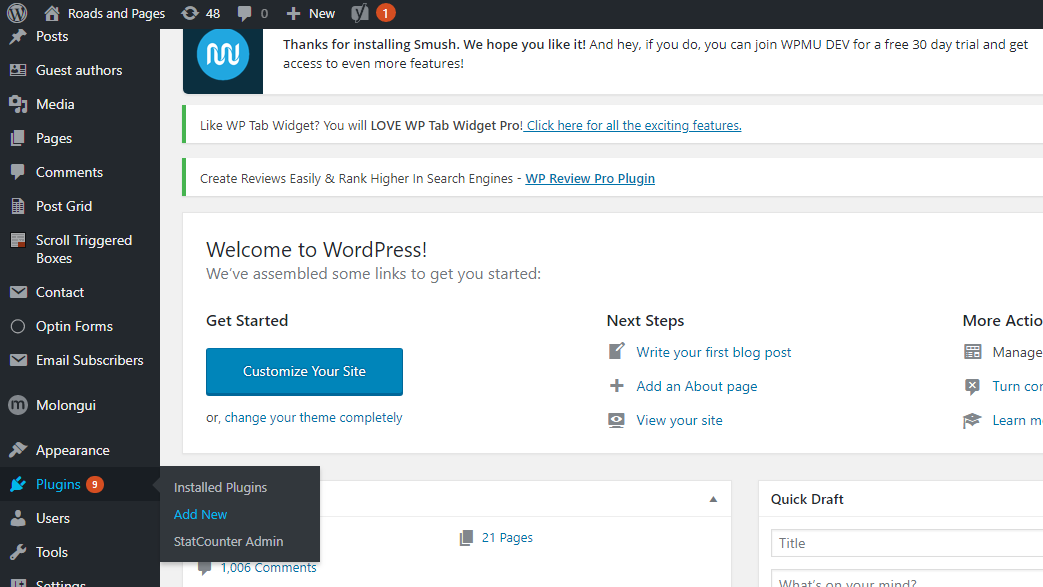Click the Plugins plug icon
The width and height of the screenshot is (1043, 587).
pos(18,484)
